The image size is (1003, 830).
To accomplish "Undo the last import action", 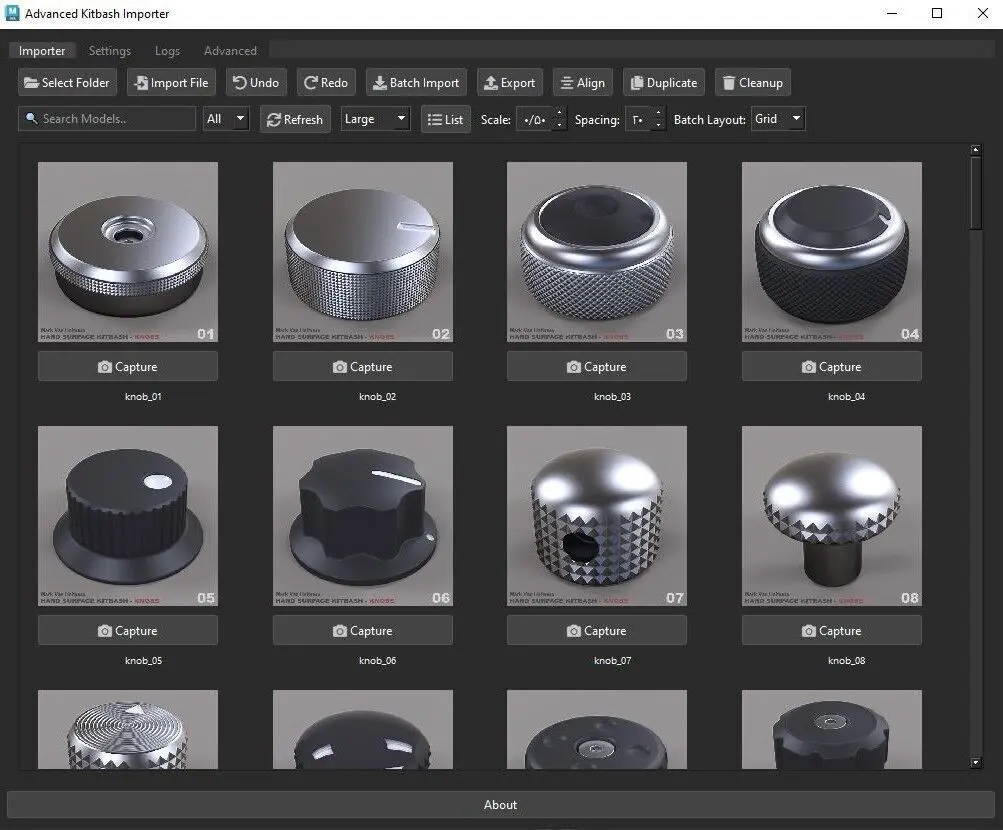I will (x=256, y=82).
